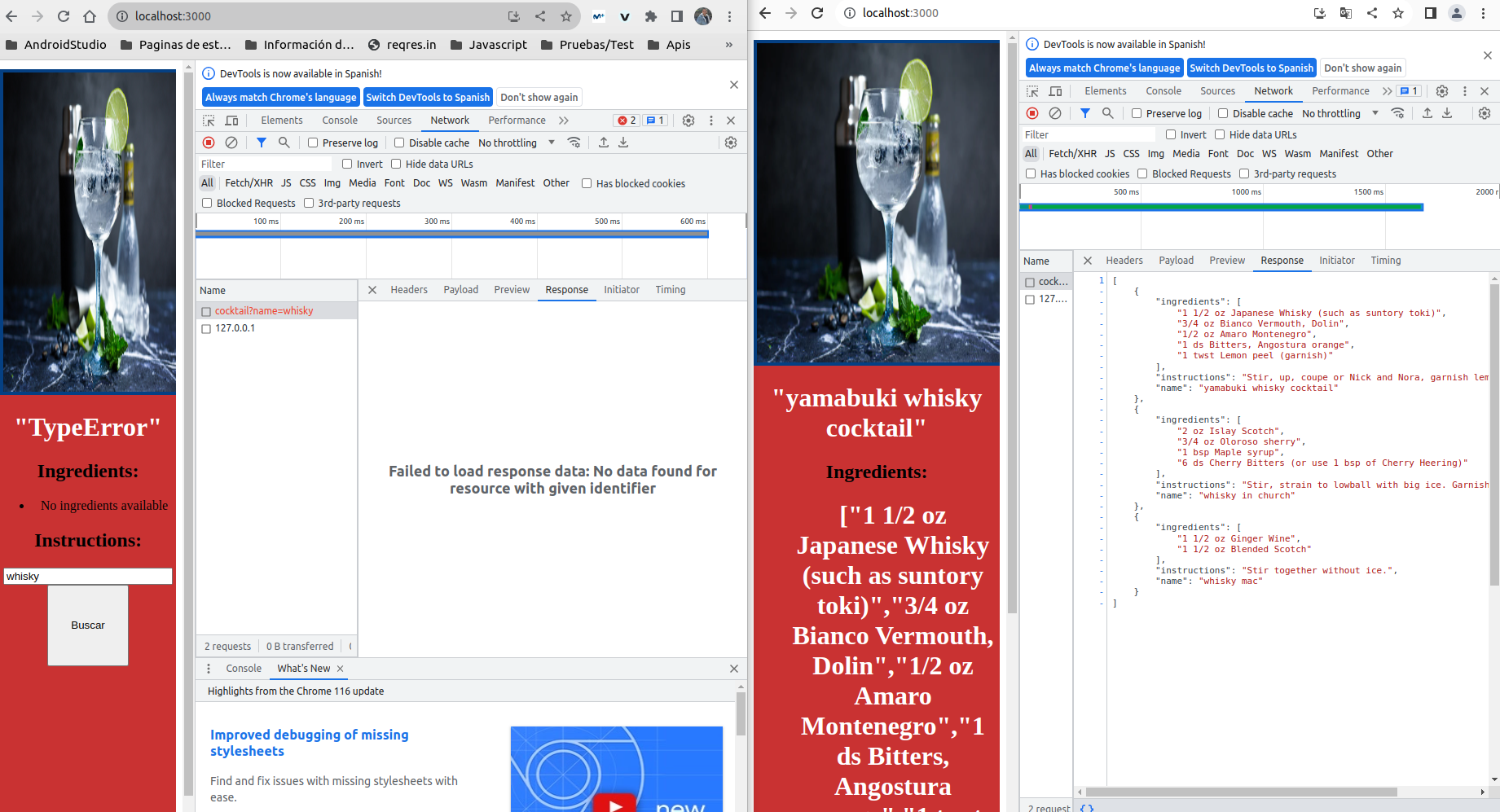The image size is (1500, 812).
Task: Enable Disable cache in left DevTools
Action: [399, 143]
